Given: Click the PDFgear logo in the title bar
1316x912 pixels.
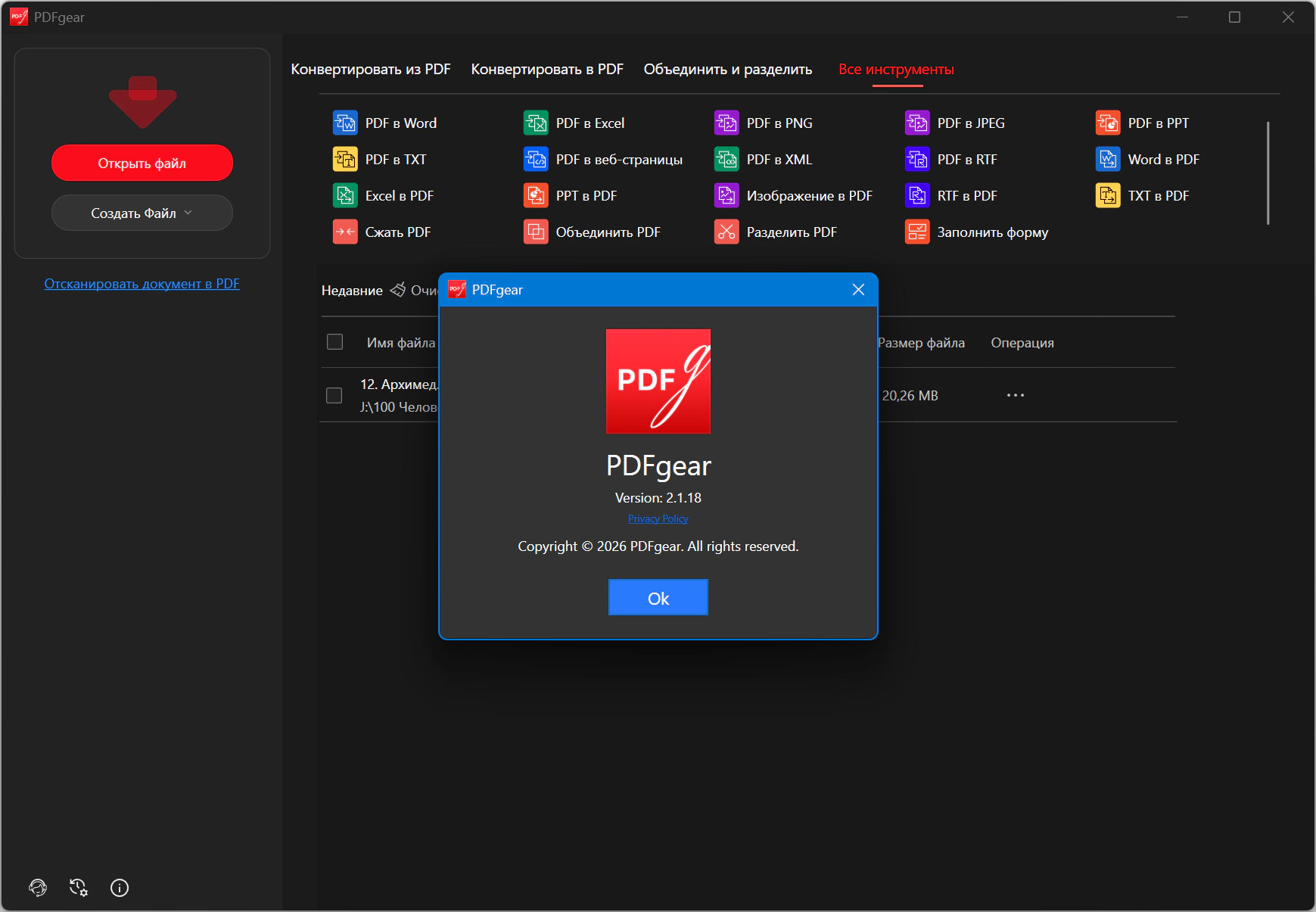Looking at the screenshot, I should pos(19,17).
